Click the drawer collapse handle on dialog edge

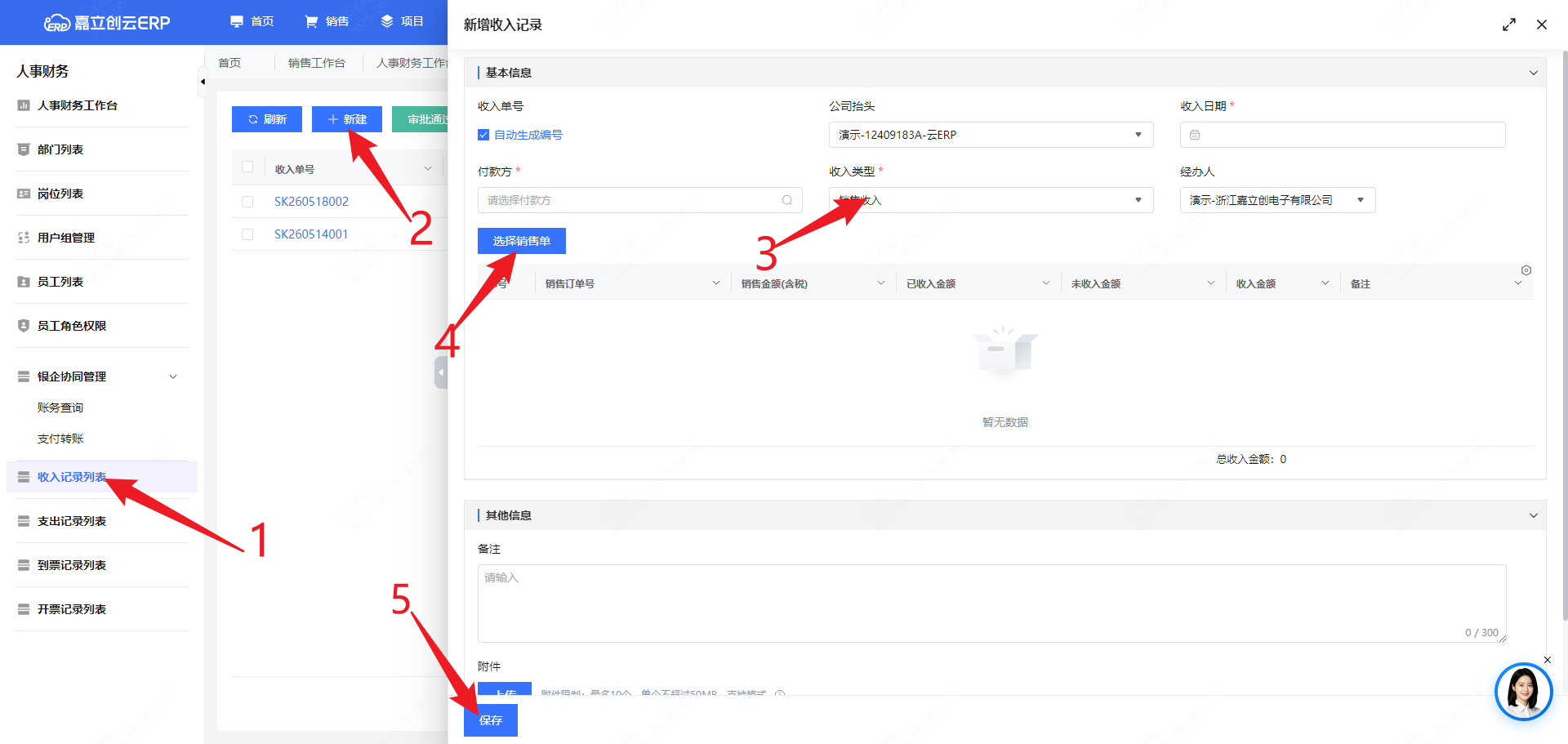(441, 372)
